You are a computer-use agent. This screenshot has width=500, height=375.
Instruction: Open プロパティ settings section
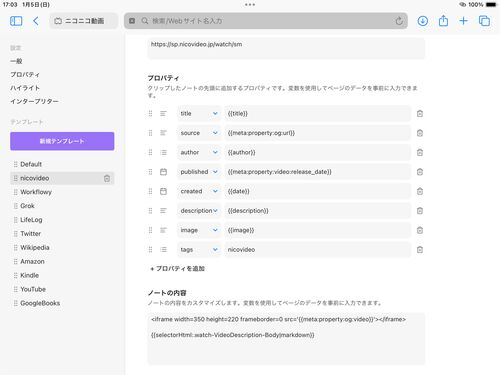(x=25, y=74)
